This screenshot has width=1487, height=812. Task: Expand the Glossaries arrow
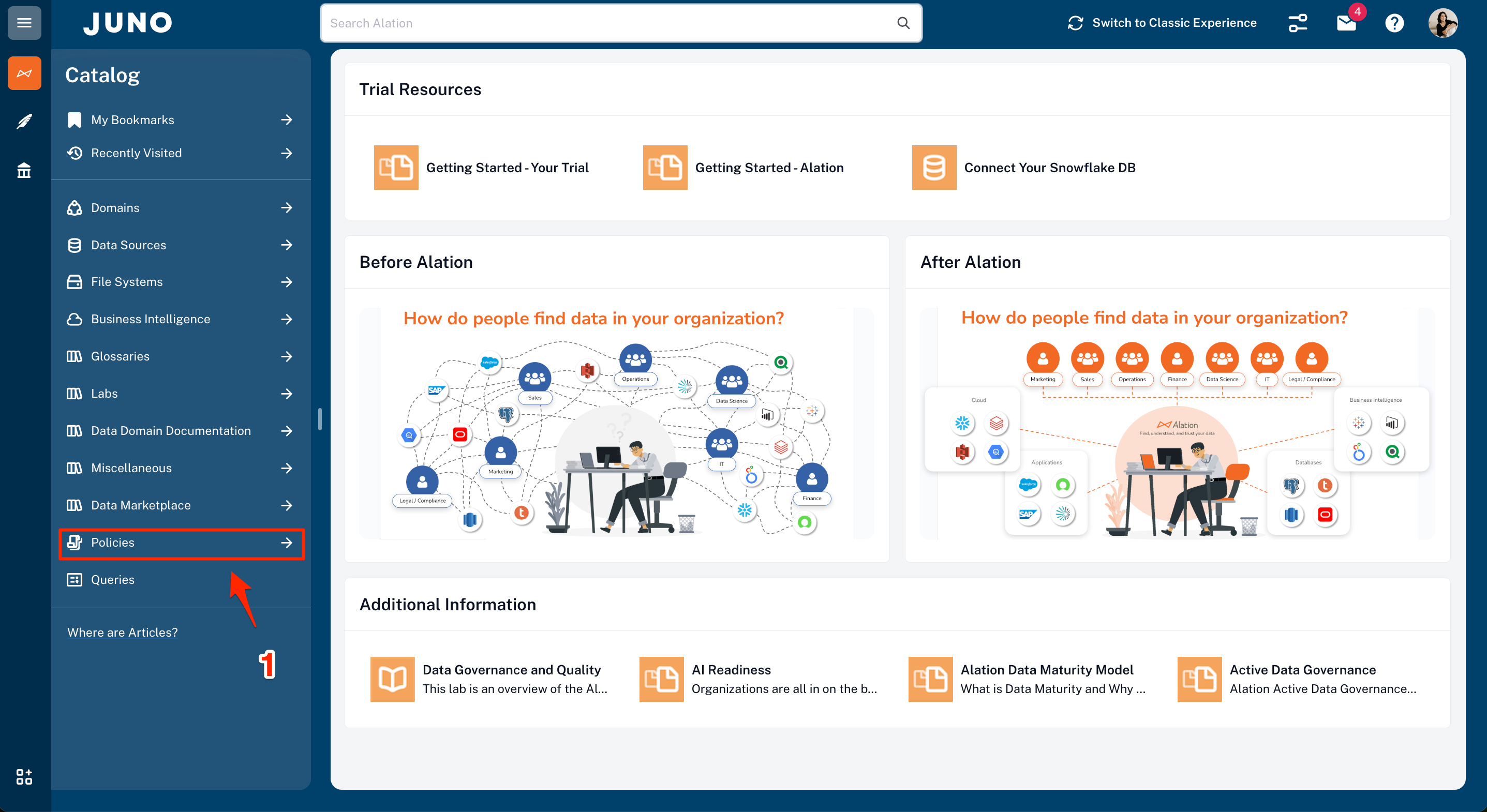(x=287, y=357)
